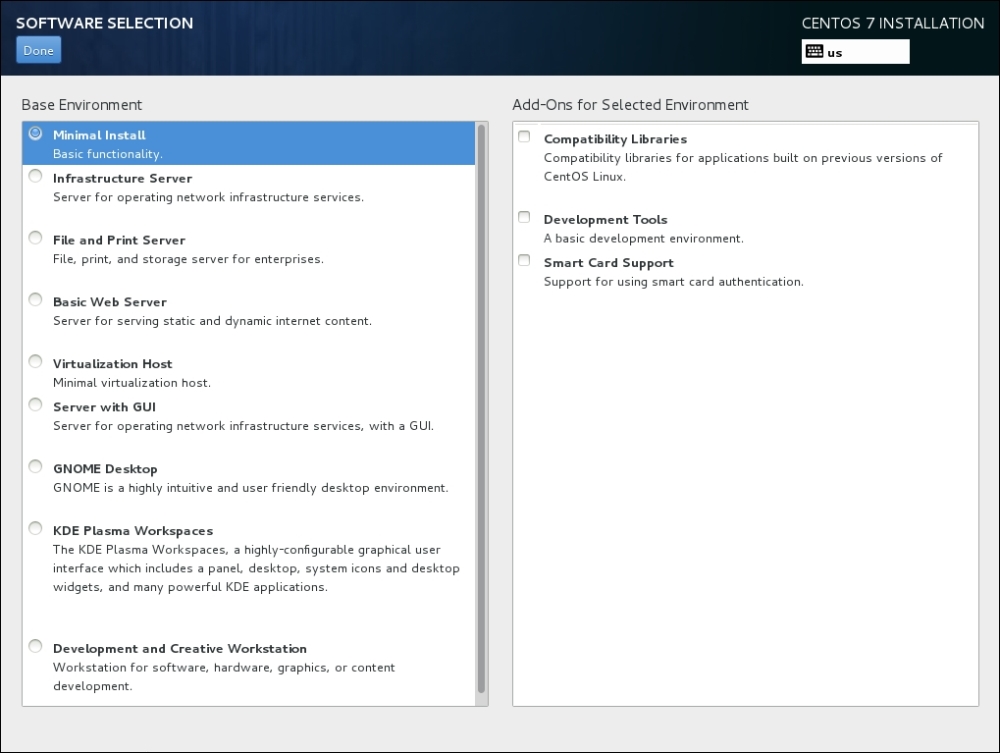Click the Development Tools label
1000x753 pixels.
tap(605, 220)
